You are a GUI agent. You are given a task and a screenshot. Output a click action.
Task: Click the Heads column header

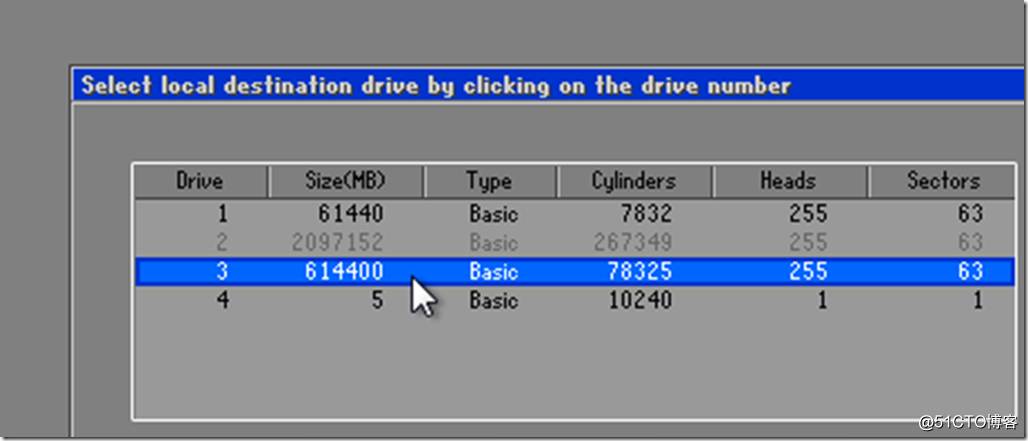[788, 181]
